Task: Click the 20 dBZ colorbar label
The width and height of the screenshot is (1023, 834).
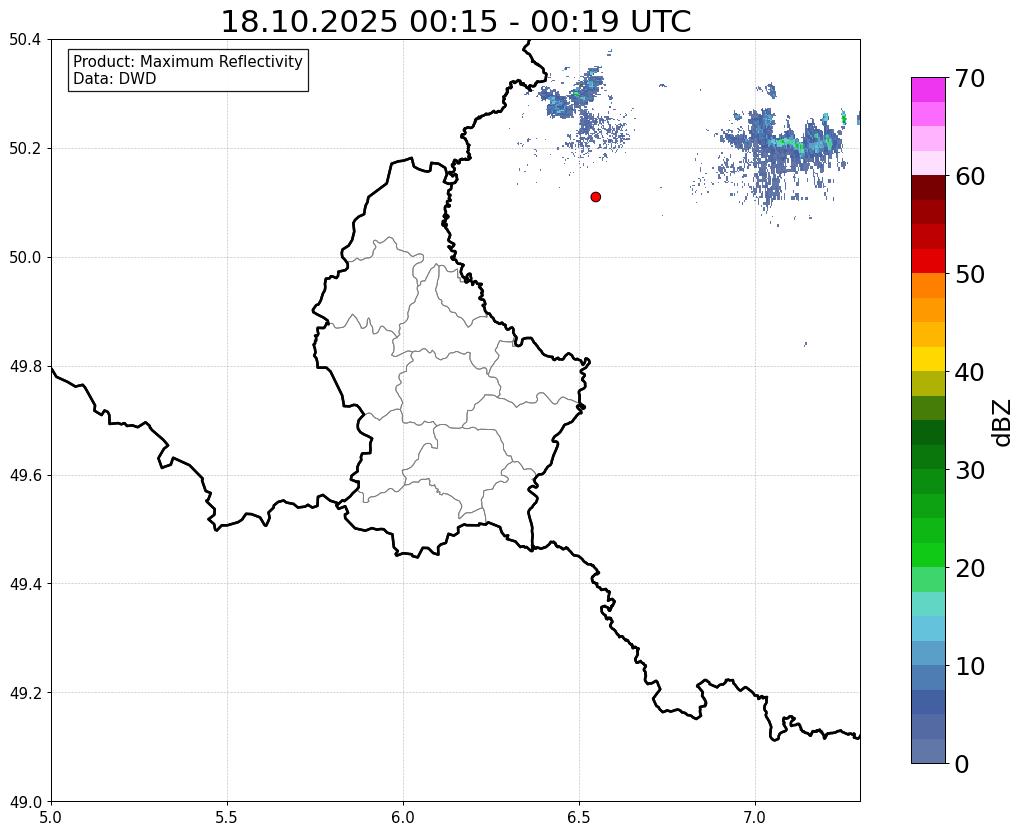Action: pyautogui.click(x=970, y=568)
